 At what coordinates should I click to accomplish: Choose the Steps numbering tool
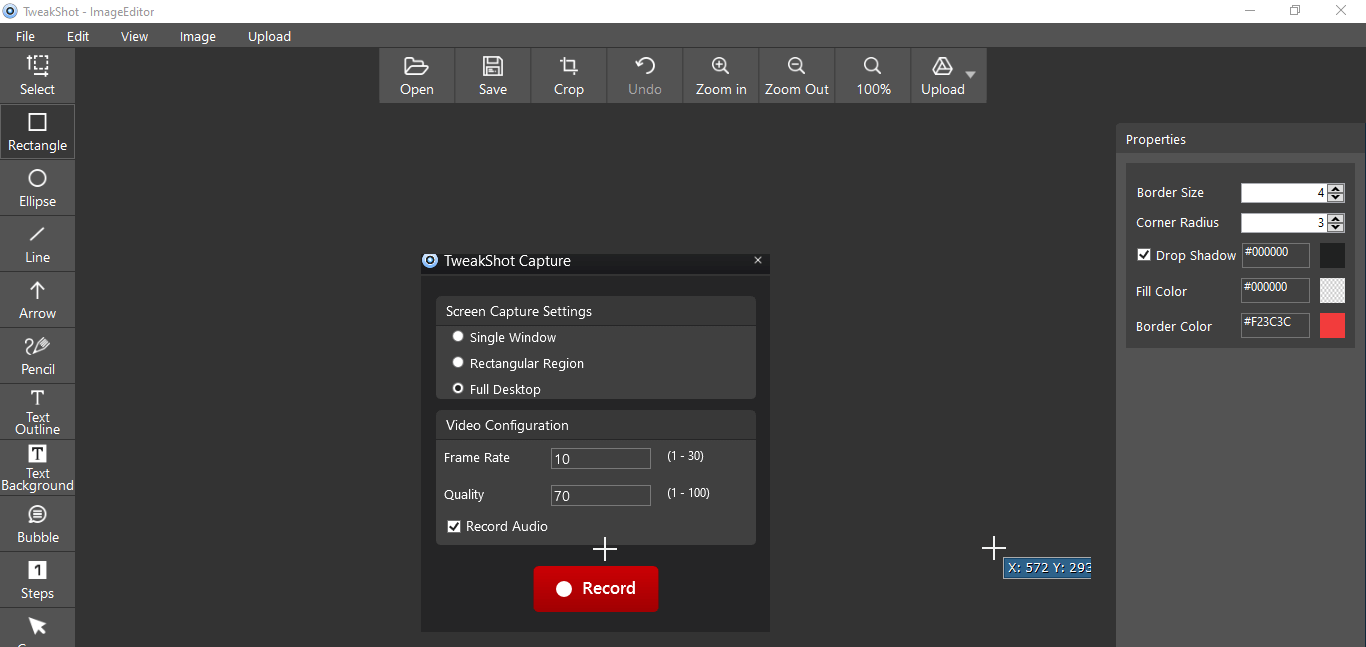click(x=37, y=580)
